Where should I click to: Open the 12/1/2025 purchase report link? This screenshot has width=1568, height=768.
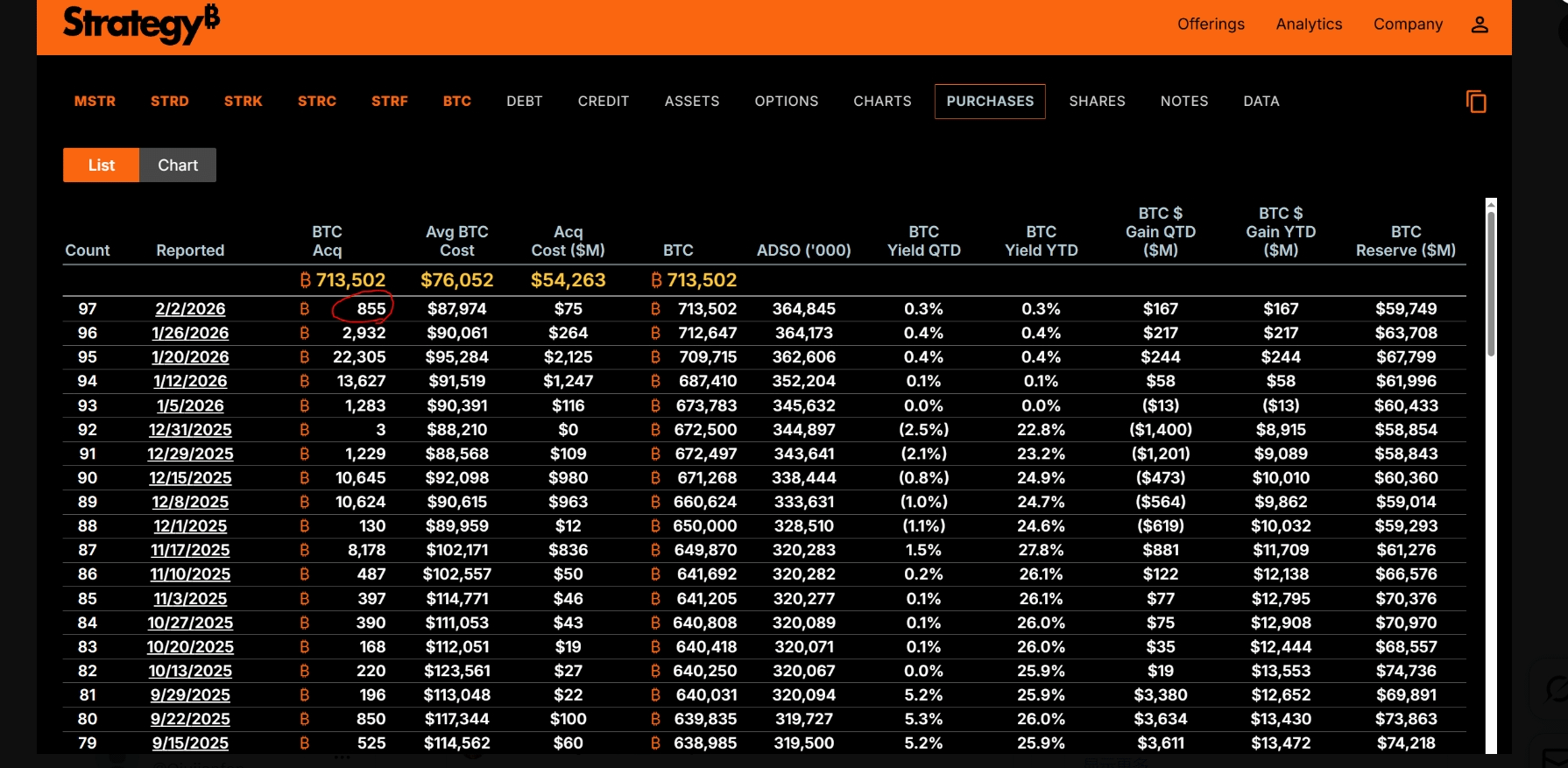coord(190,526)
